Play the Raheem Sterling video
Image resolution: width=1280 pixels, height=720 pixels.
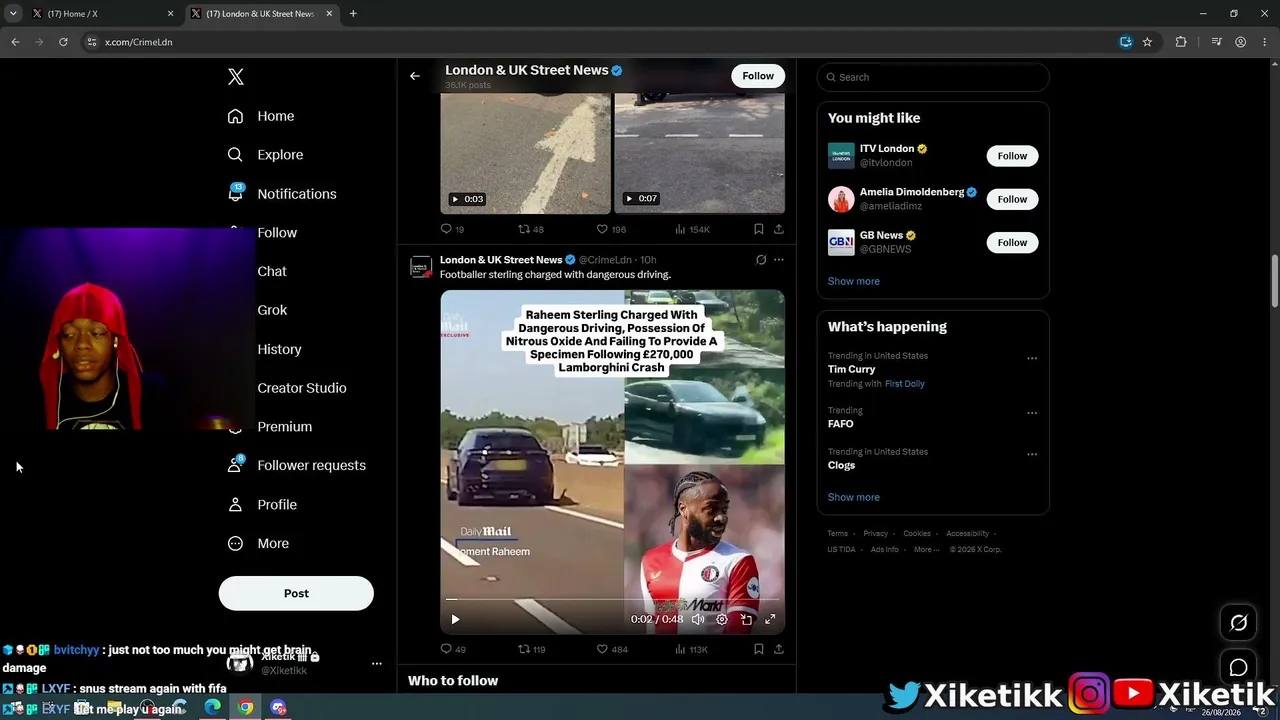(455, 619)
